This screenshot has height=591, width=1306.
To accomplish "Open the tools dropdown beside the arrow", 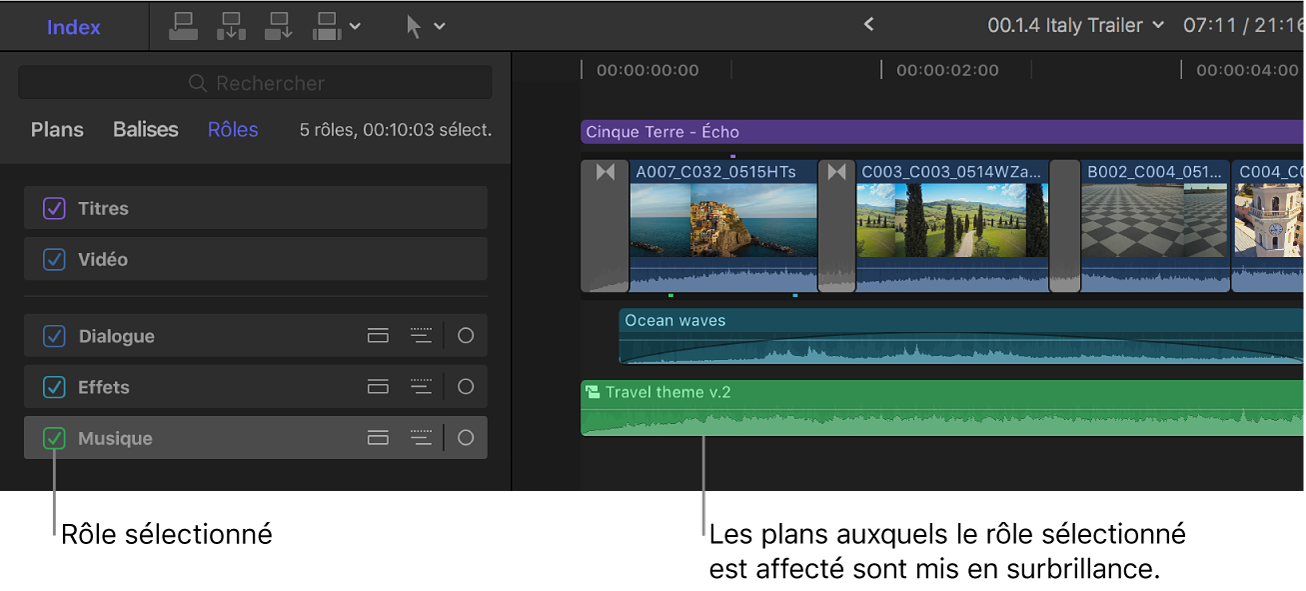I will point(437,26).
